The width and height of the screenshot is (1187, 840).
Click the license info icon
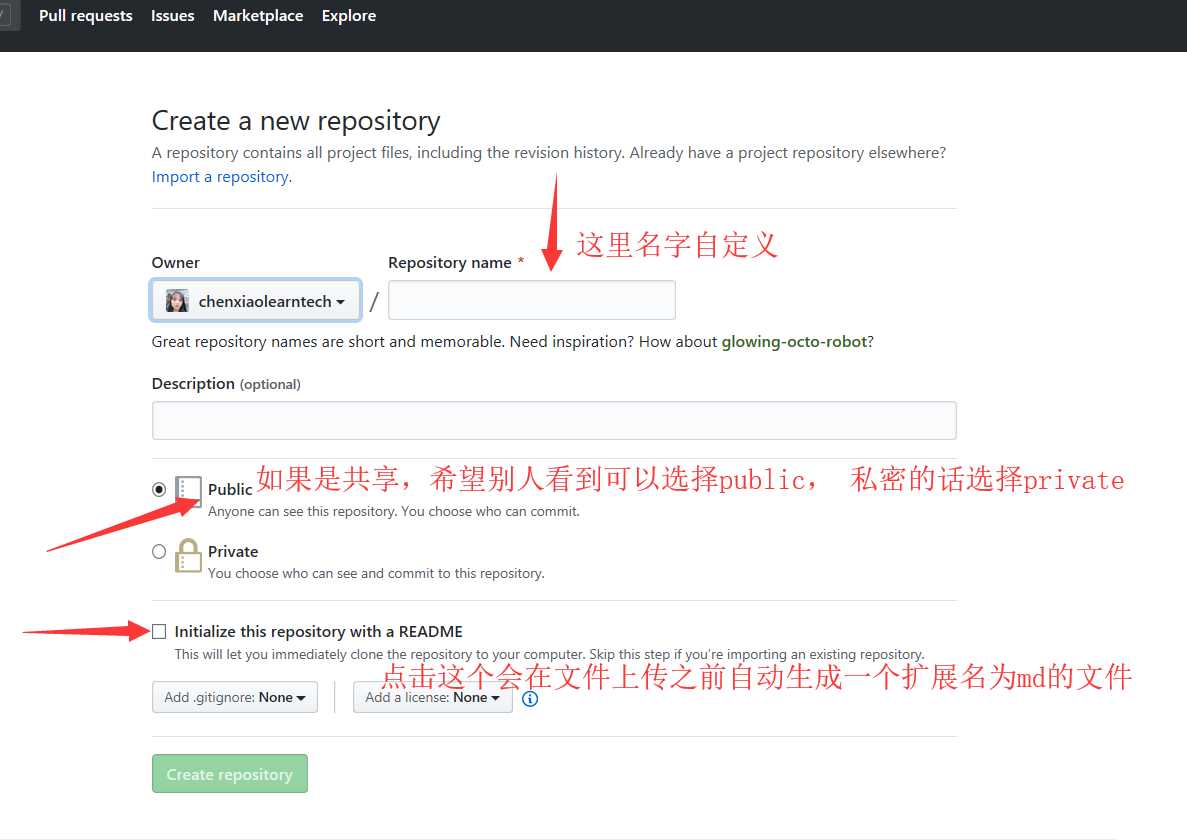click(531, 698)
